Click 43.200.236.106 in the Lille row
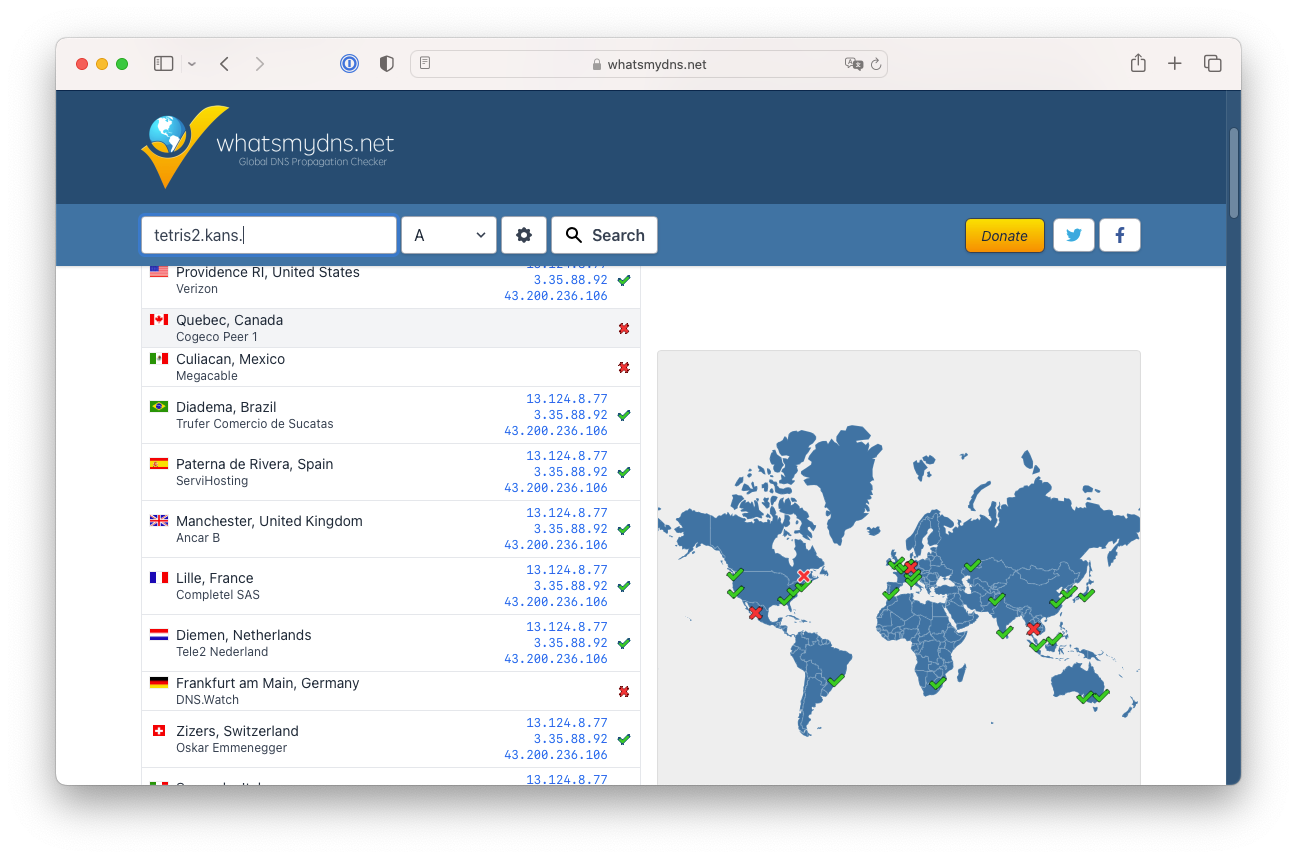 pos(556,602)
